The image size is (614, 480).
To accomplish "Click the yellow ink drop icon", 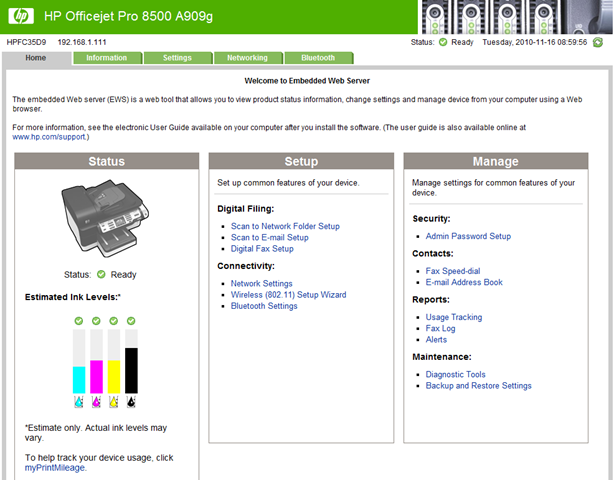I will click(114, 401).
